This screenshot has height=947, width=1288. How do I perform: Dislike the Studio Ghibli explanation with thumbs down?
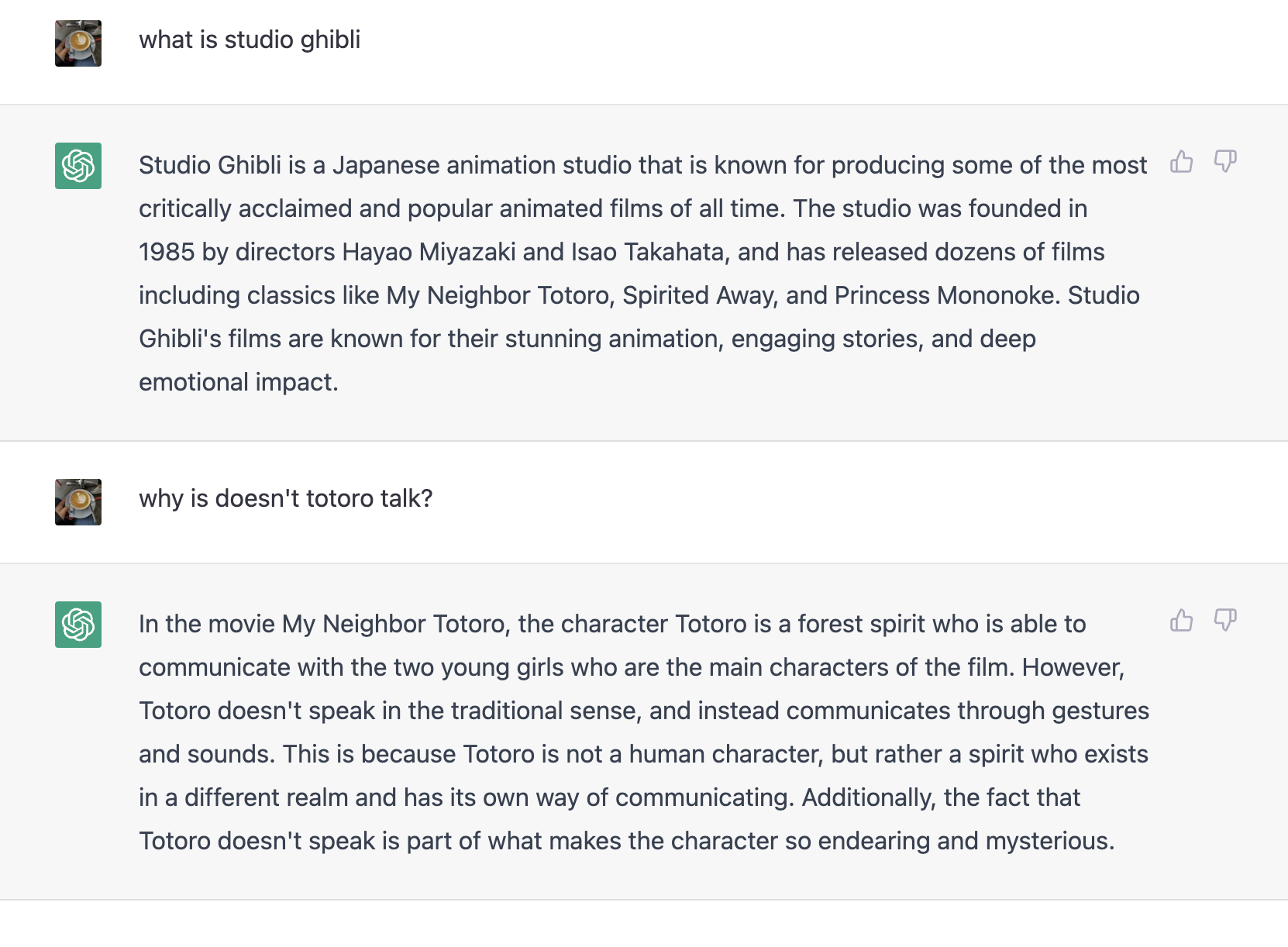1224,161
